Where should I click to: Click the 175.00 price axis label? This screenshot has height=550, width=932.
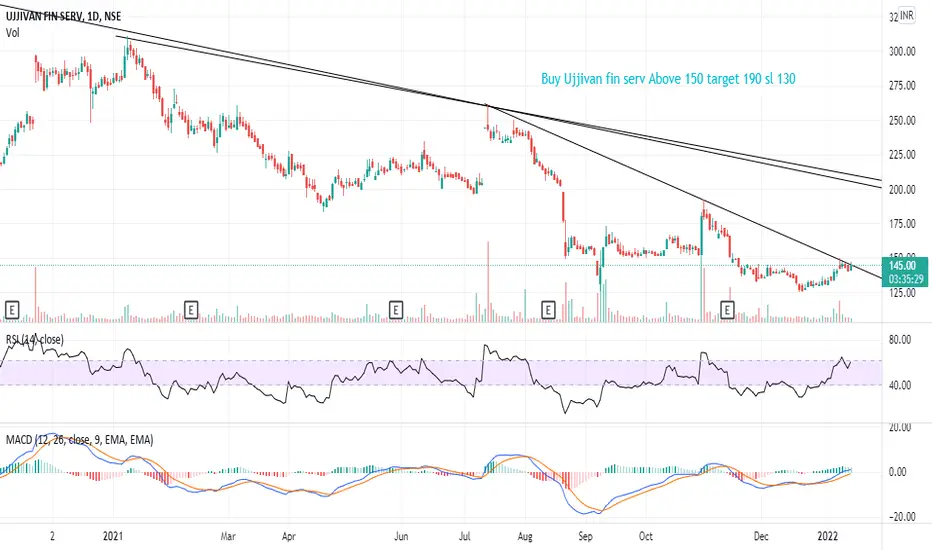coord(902,224)
